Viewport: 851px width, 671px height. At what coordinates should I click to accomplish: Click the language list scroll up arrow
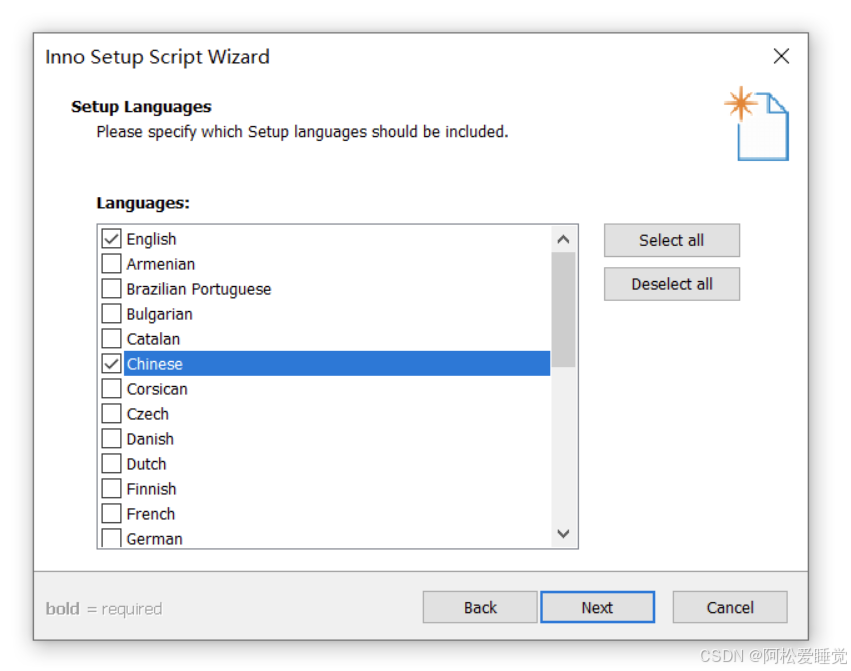point(563,239)
